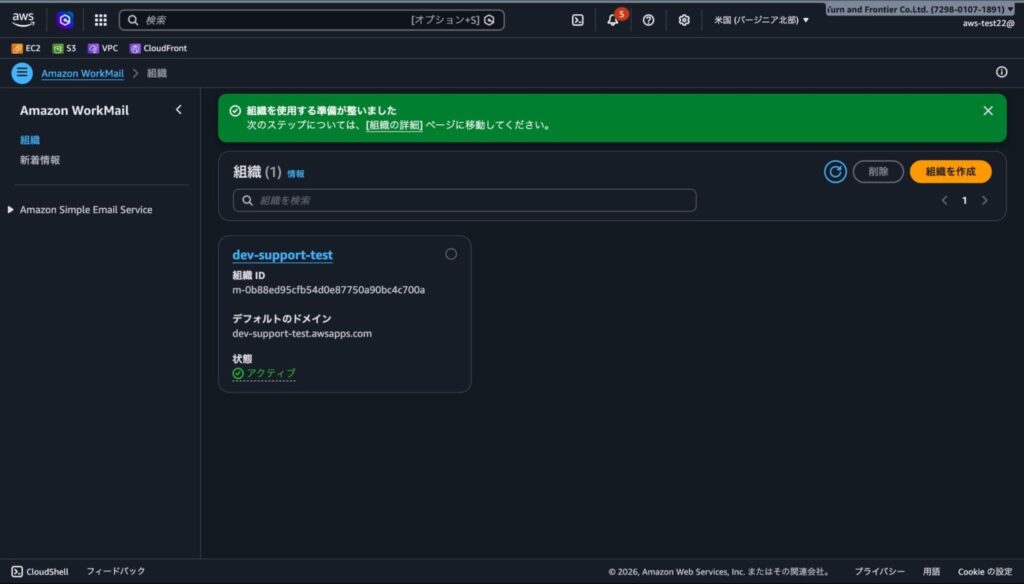Open the region selector 米国 (バージニア北部)
The height and width of the screenshot is (584, 1024).
tap(761, 20)
